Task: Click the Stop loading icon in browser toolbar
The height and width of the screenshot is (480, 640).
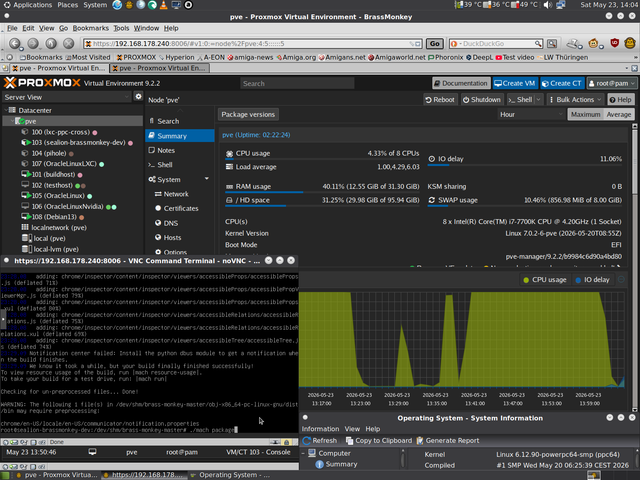Action: coord(69,43)
